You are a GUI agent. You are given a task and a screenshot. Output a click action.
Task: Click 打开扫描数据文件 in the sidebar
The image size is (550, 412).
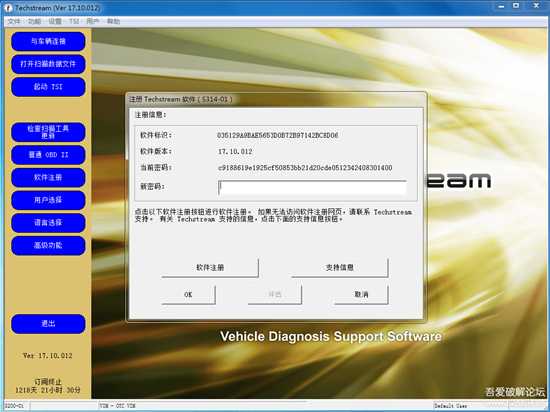(x=48, y=64)
